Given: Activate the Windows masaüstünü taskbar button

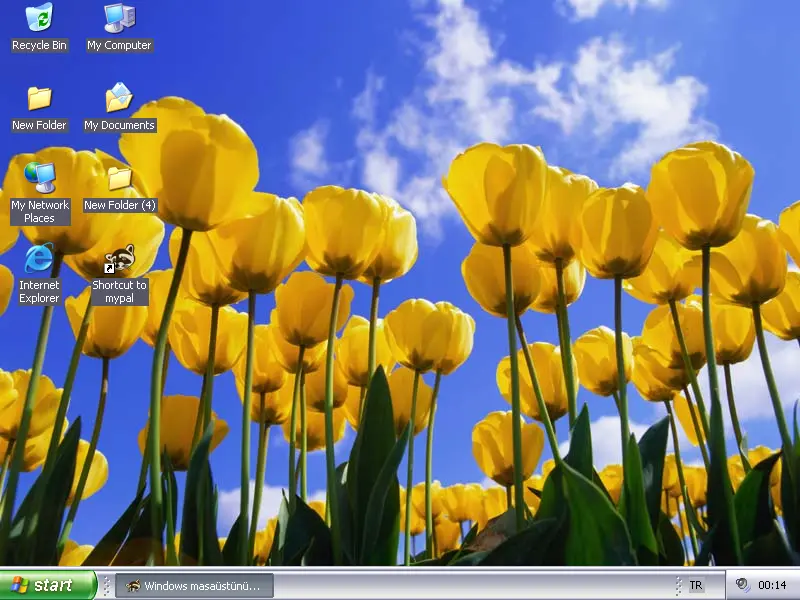Looking at the screenshot, I should tap(194, 586).
